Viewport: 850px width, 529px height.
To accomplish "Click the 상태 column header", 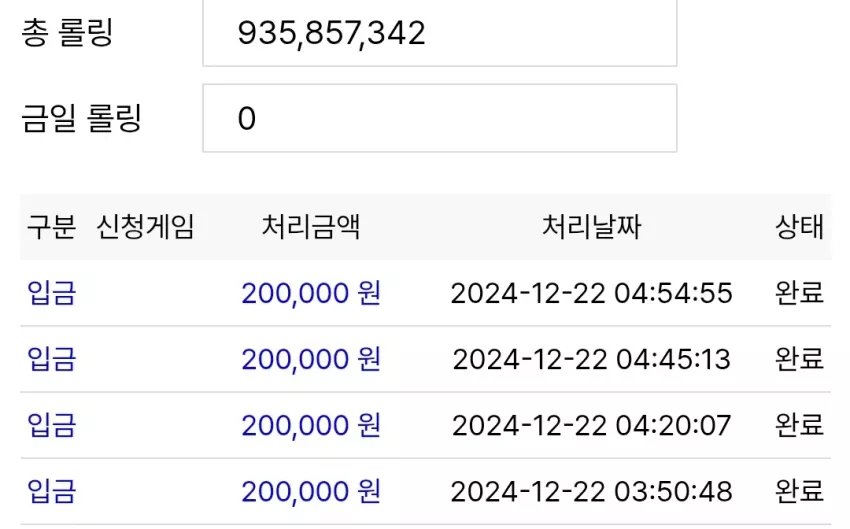I will pos(800,227).
